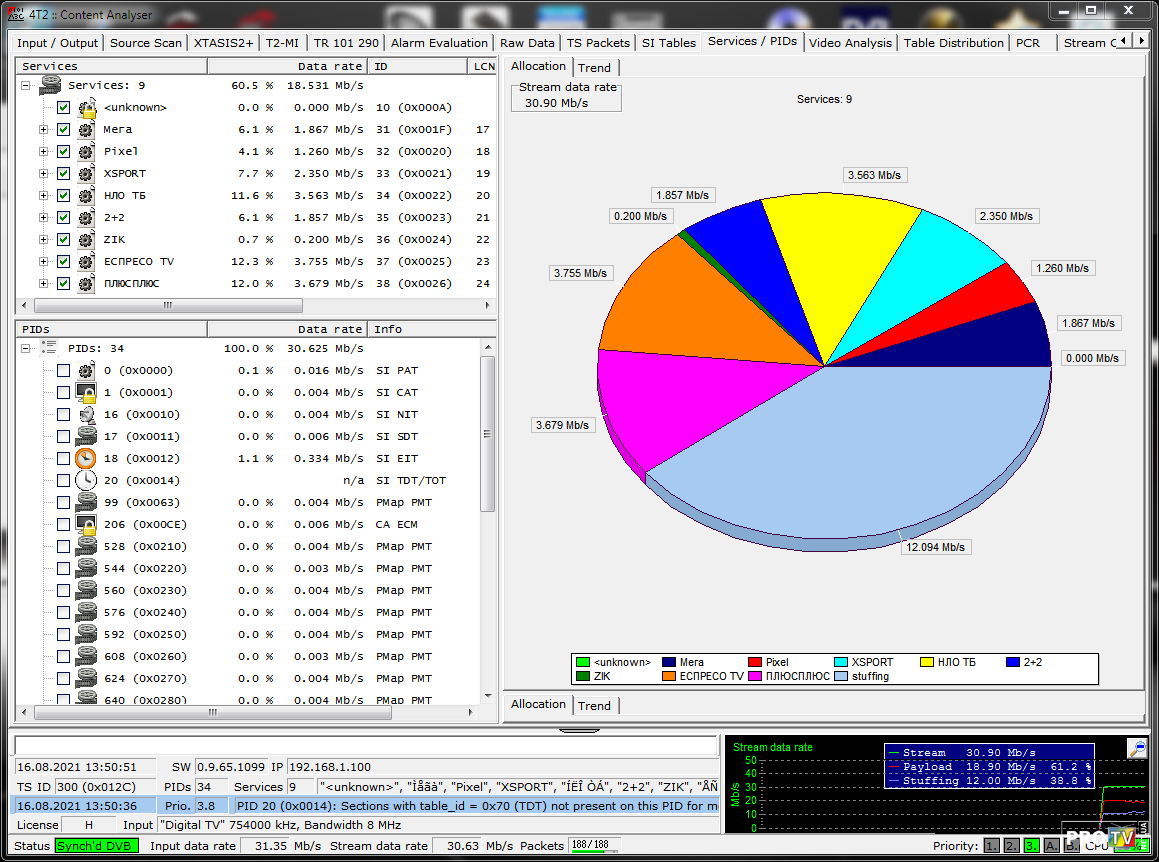The image size is (1159, 862).
Task: Uncheck the Pixel service checkbox
Action: tap(64, 152)
